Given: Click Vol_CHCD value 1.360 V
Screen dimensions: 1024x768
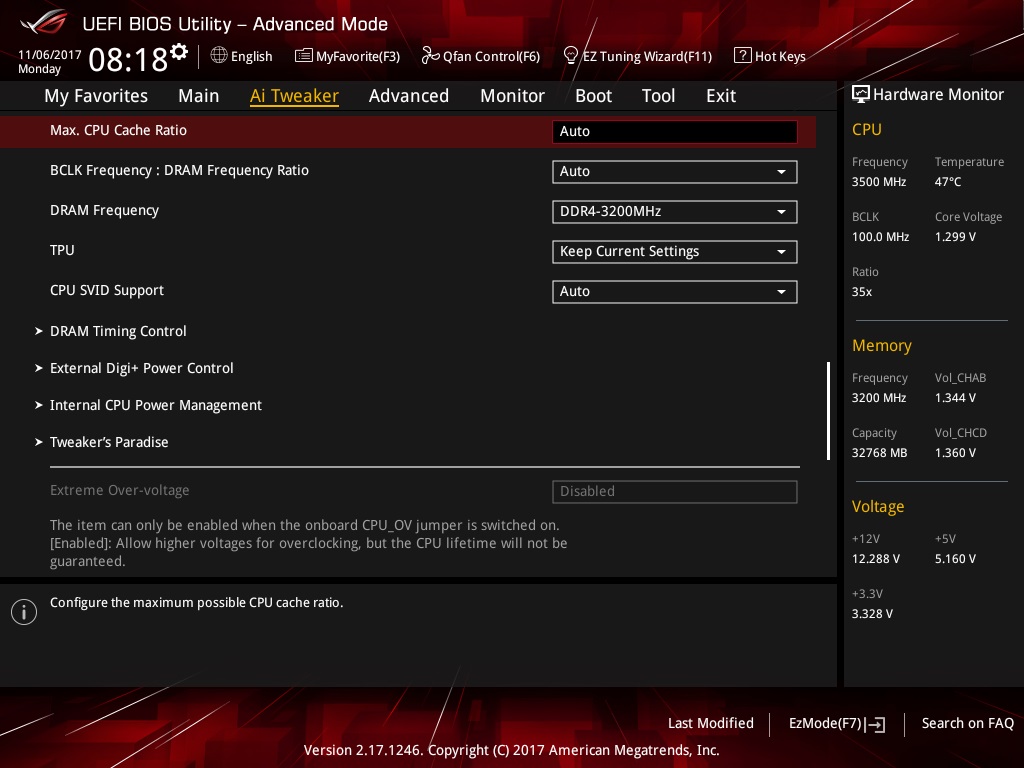Looking at the screenshot, I should pos(955,453).
